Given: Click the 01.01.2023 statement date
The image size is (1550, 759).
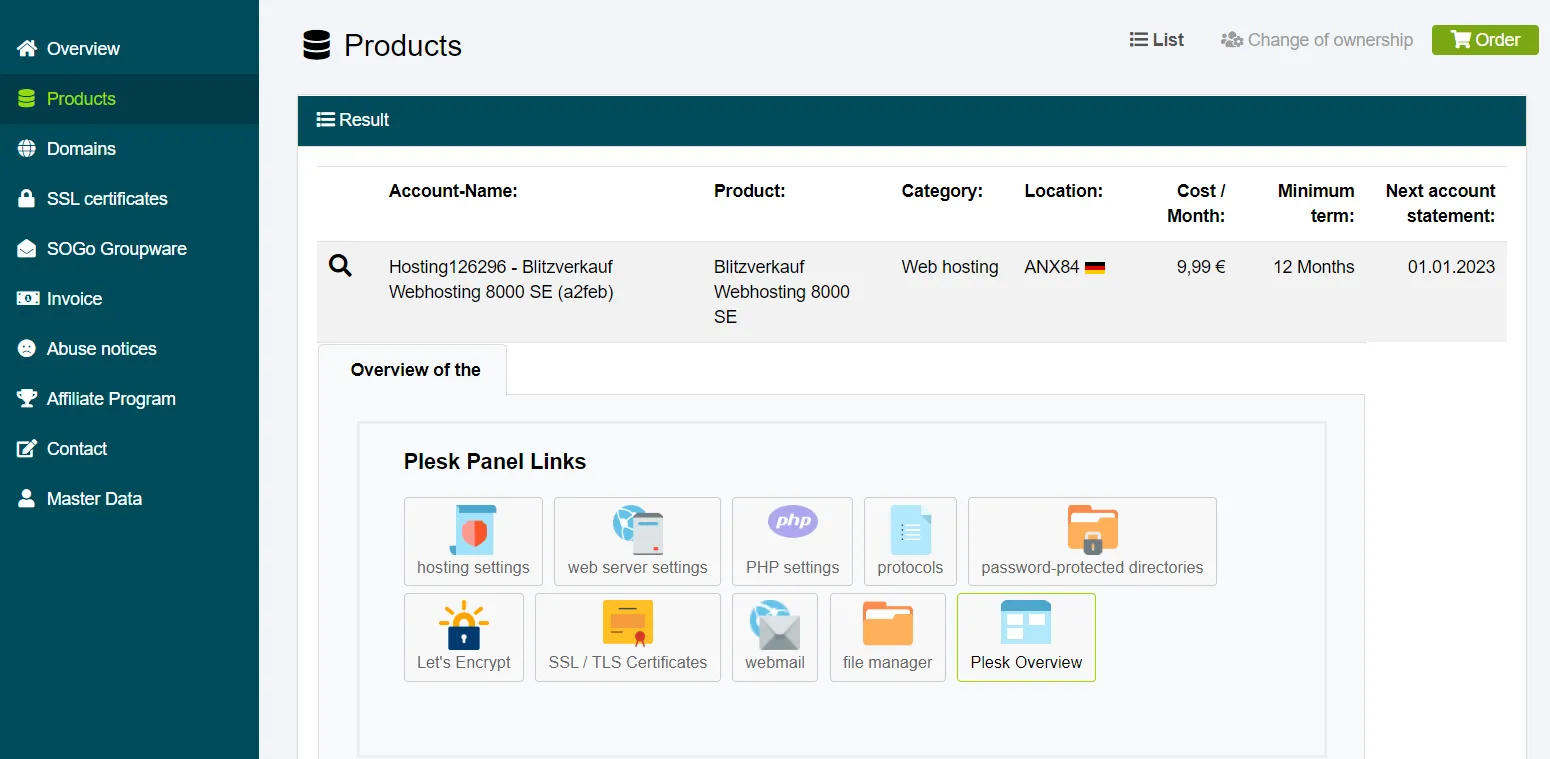Looking at the screenshot, I should click(x=1451, y=267).
